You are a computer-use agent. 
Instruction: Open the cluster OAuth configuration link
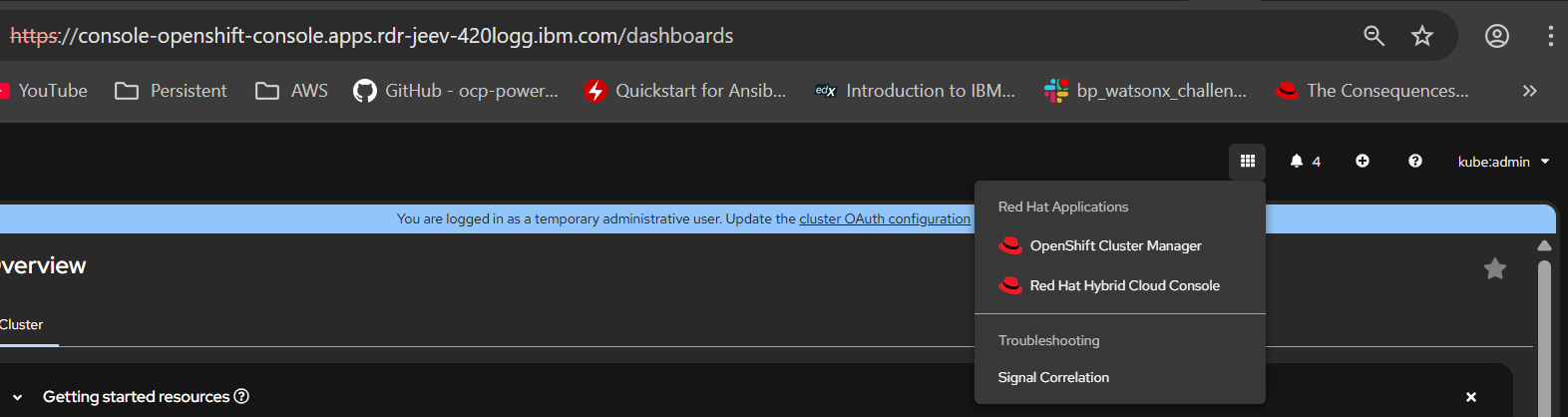tap(884, 218)
